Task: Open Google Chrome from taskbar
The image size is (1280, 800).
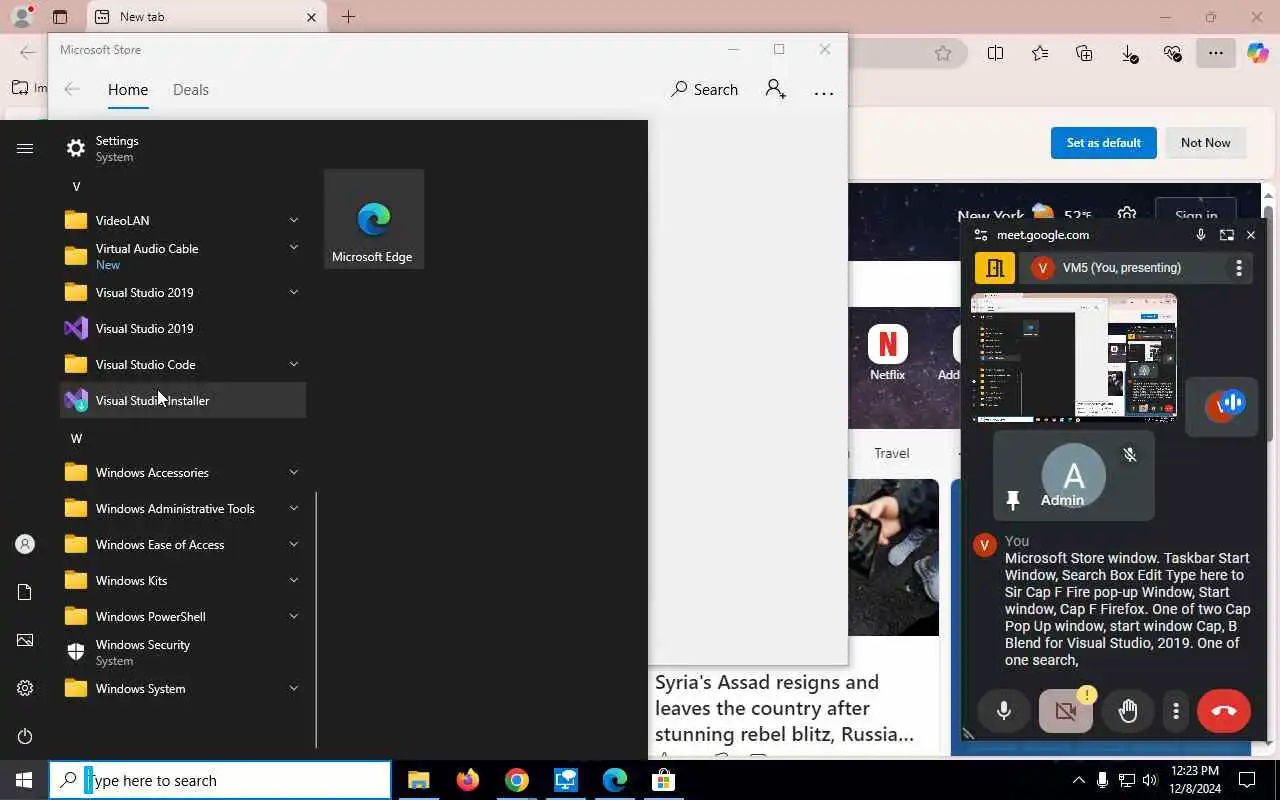Action: 516,780
